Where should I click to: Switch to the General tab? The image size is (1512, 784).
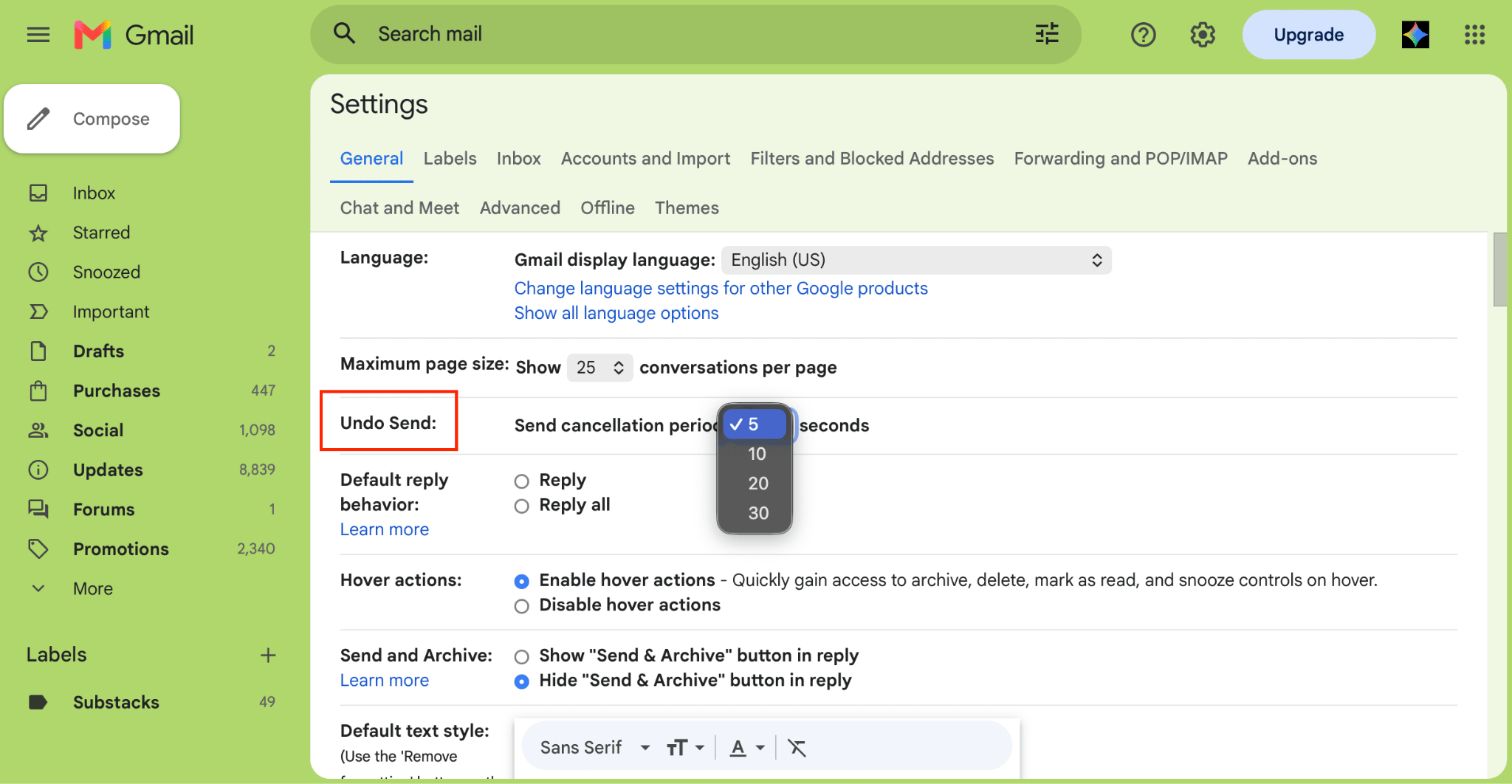point(371,159)
